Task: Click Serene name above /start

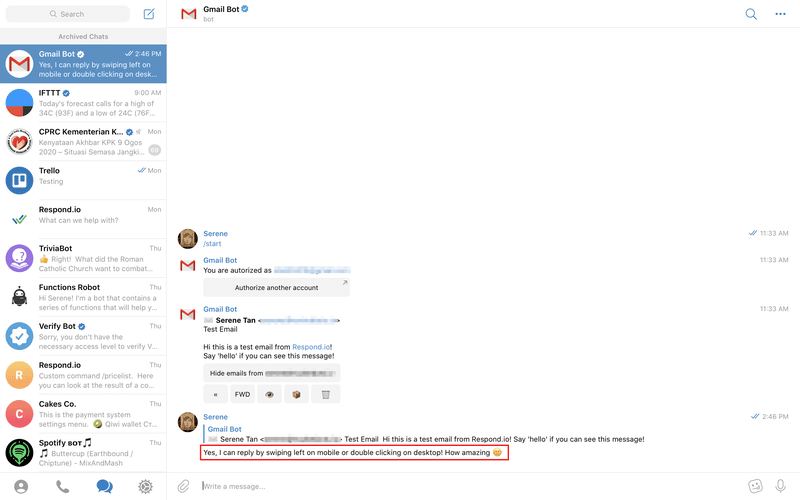Action: click(215, 234)
